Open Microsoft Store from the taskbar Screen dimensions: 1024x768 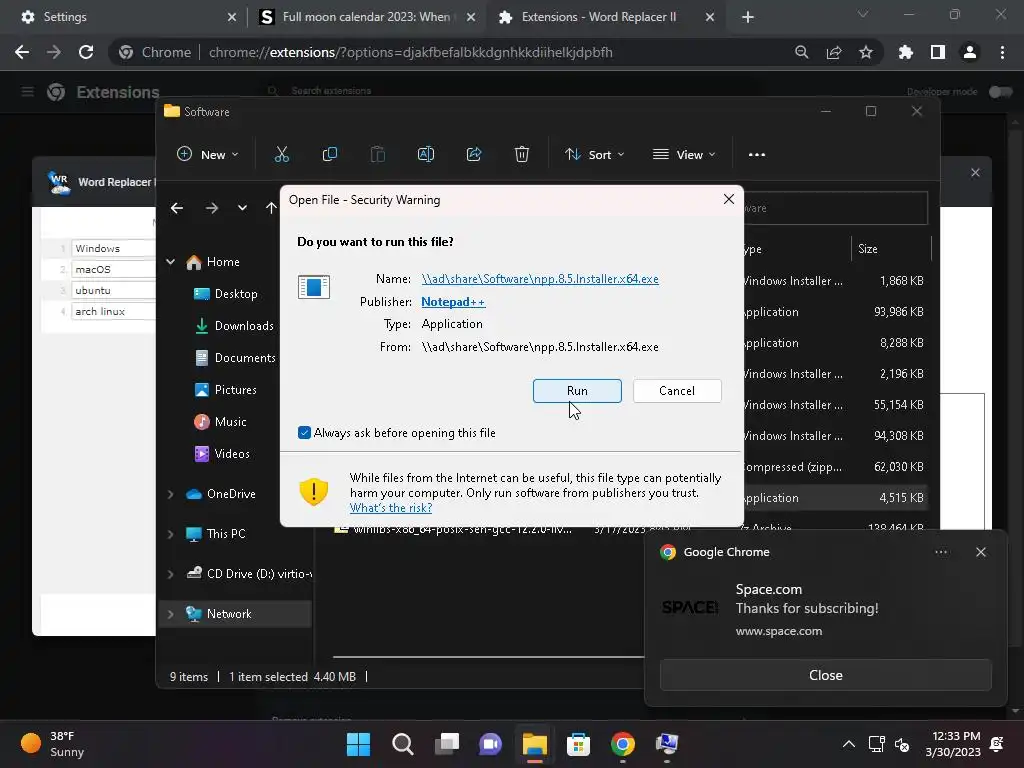point(578,744)
